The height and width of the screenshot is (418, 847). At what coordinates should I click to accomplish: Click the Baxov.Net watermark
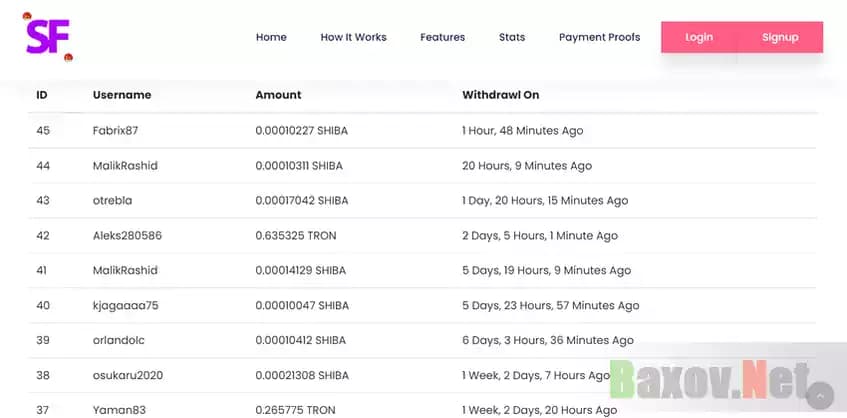click(x=708, y=380)
